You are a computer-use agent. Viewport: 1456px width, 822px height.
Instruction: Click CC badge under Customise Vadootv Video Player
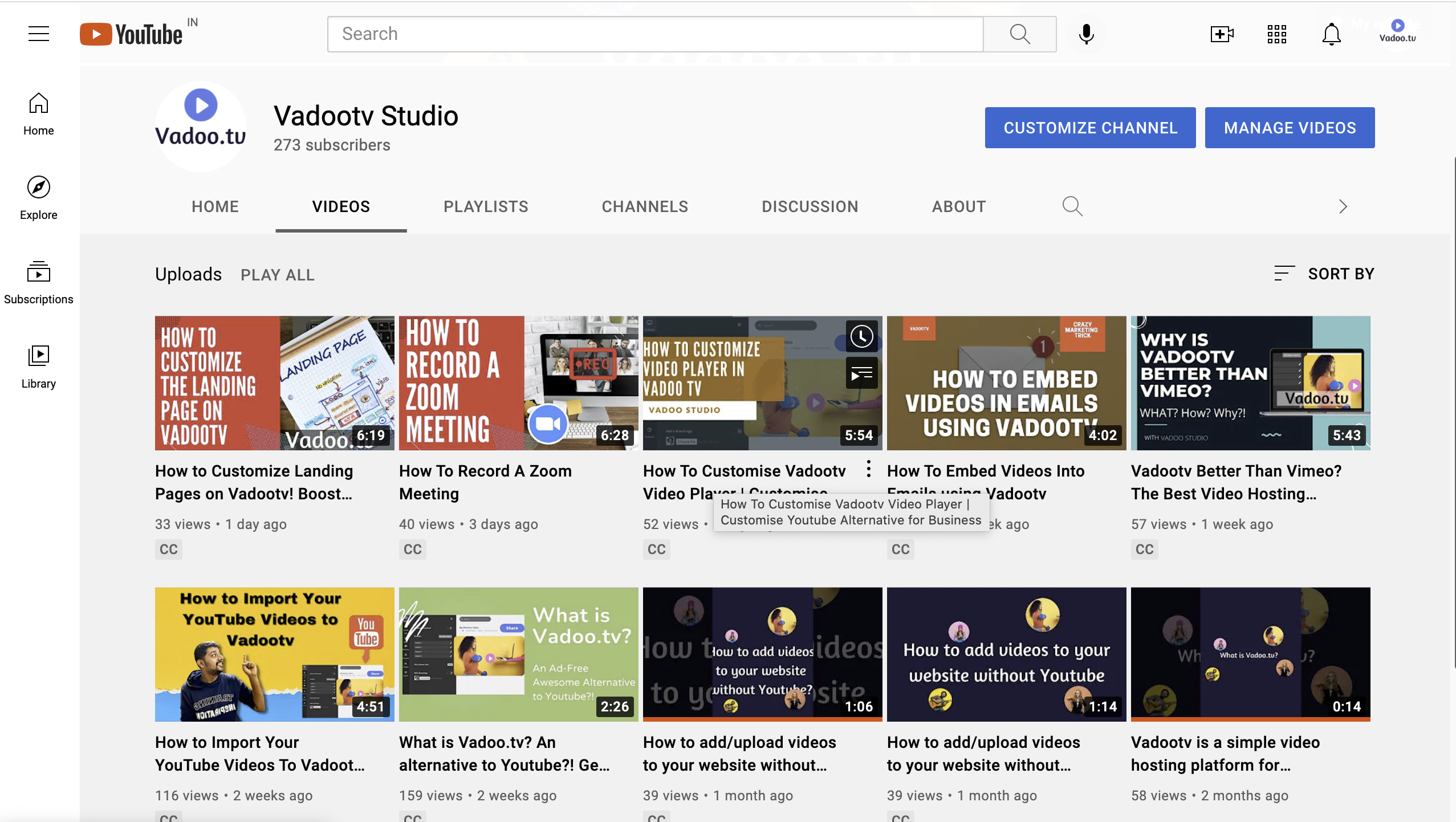coord(657,550)
